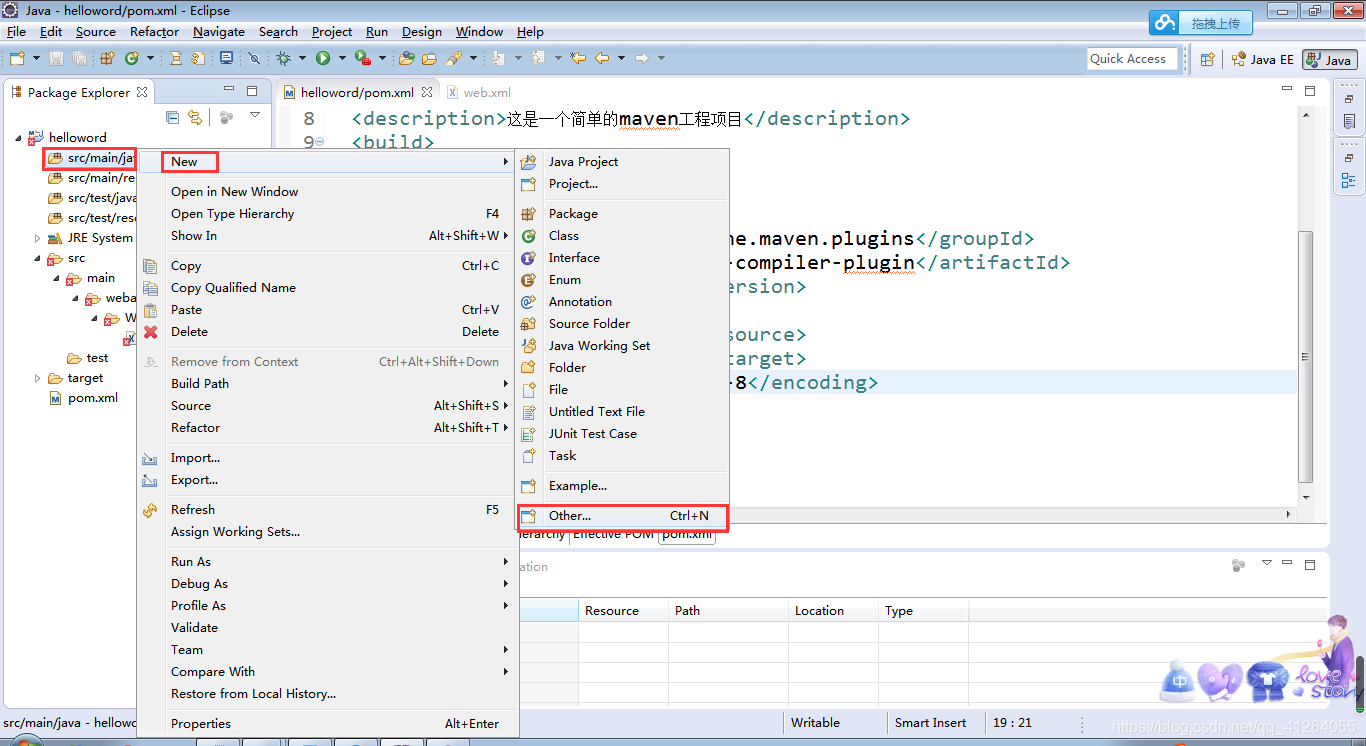Screen dimensions: 1366x746
Task: Close the Package Explorer tab
Action: click(x=142, y=92)
